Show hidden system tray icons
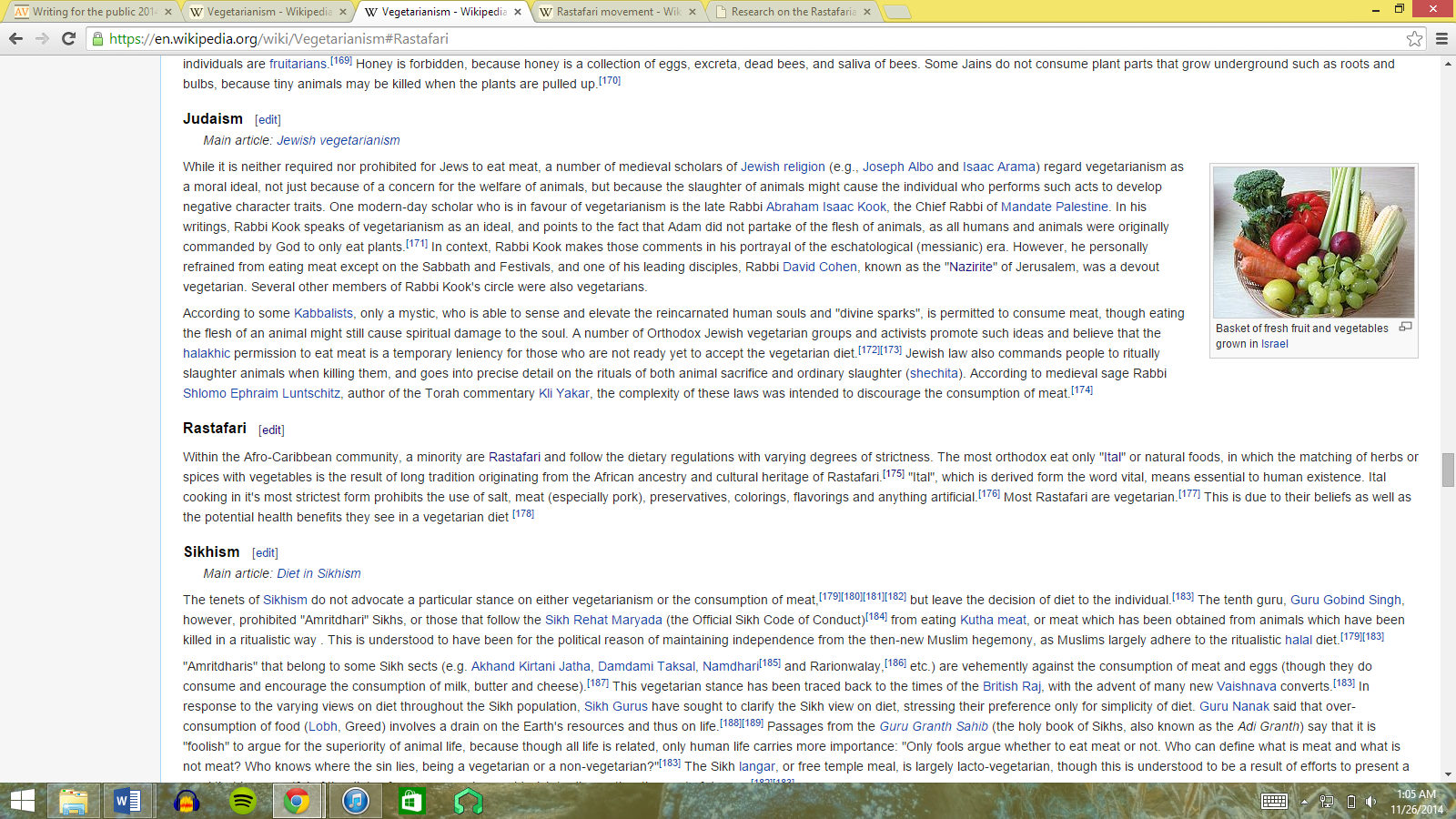The height and width of the screenshot is (819, 1456). (1304, 802)
